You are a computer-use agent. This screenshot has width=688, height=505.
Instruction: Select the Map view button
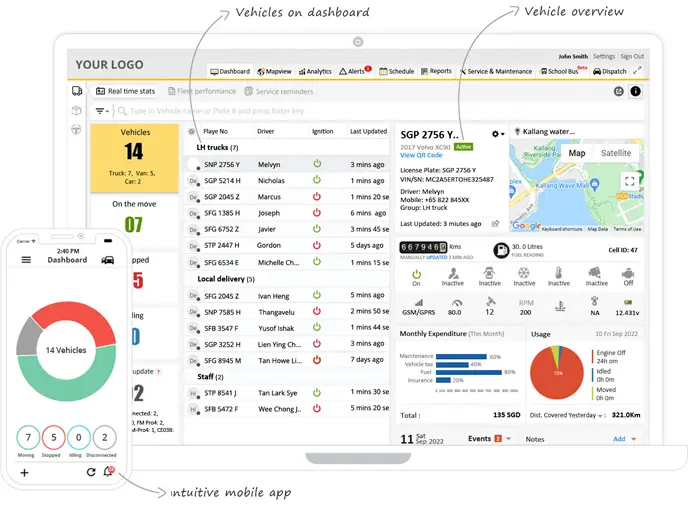577,153
